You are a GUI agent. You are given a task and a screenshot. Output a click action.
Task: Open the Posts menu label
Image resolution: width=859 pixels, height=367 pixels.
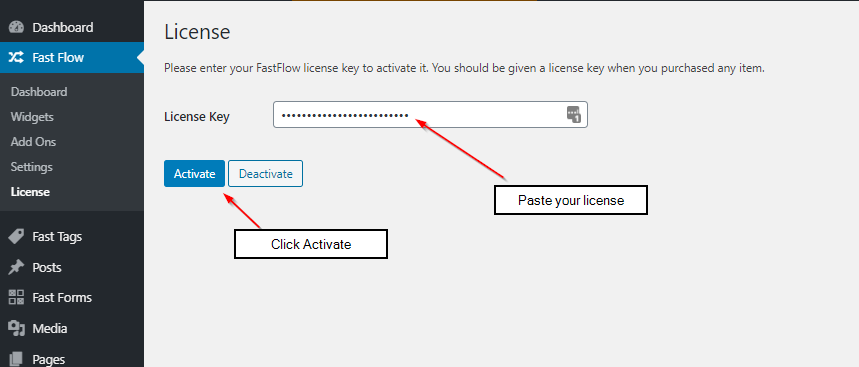47,267
